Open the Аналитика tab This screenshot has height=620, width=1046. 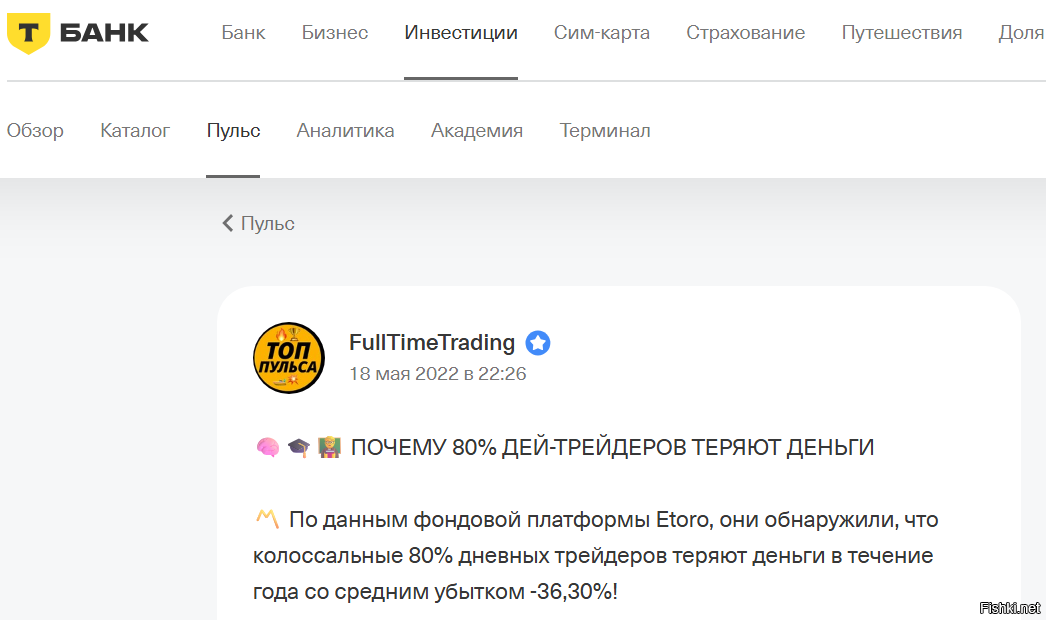tap(345, 131)
